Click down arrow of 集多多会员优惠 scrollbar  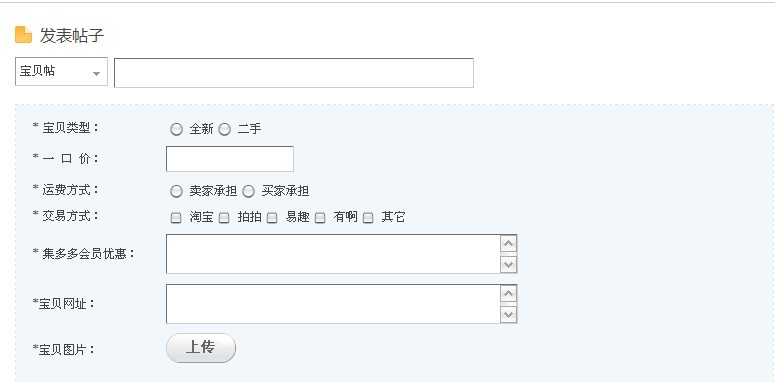click(x=508, y=264)
